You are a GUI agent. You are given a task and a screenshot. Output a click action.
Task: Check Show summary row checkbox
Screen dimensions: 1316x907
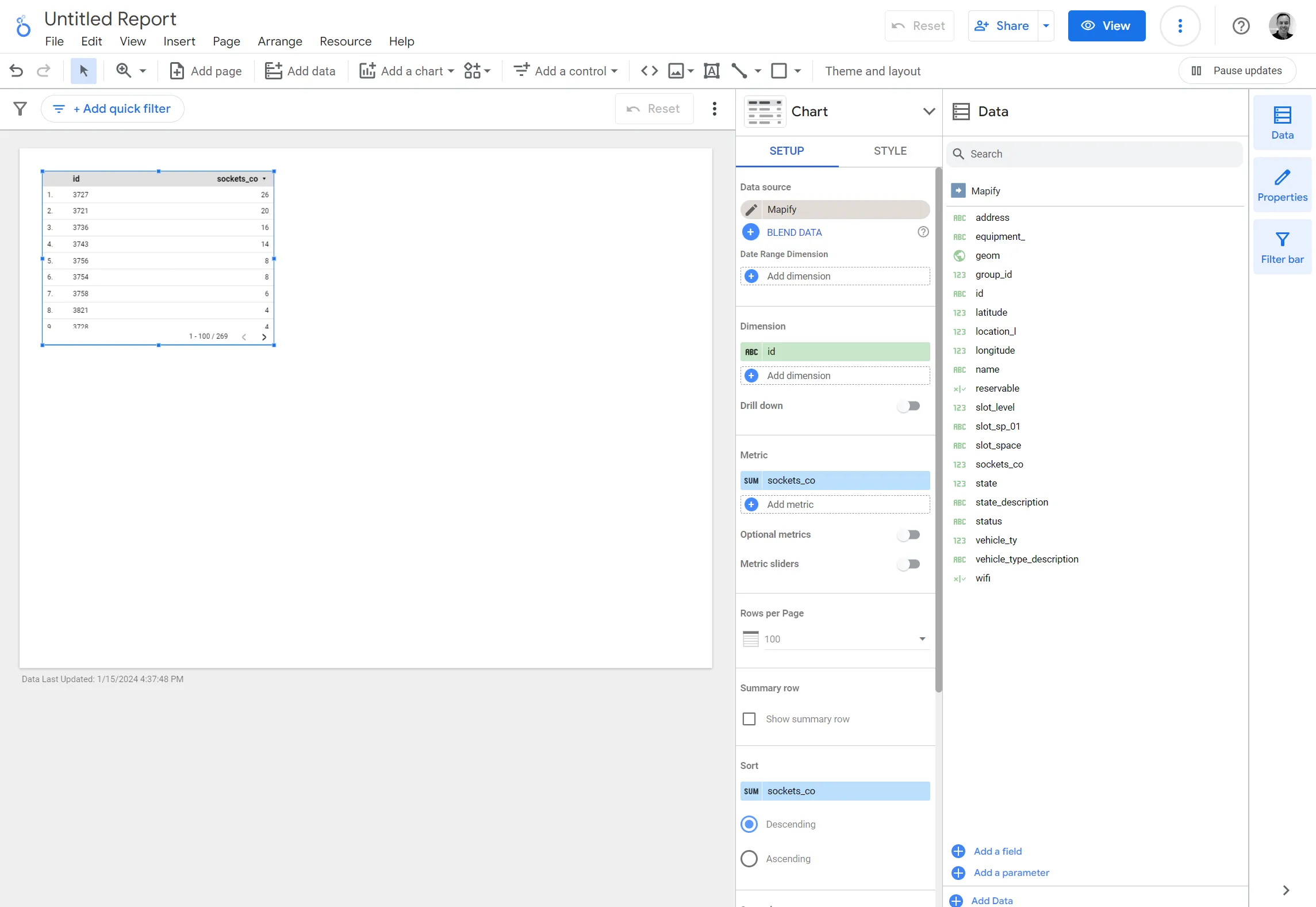(749, 719)
